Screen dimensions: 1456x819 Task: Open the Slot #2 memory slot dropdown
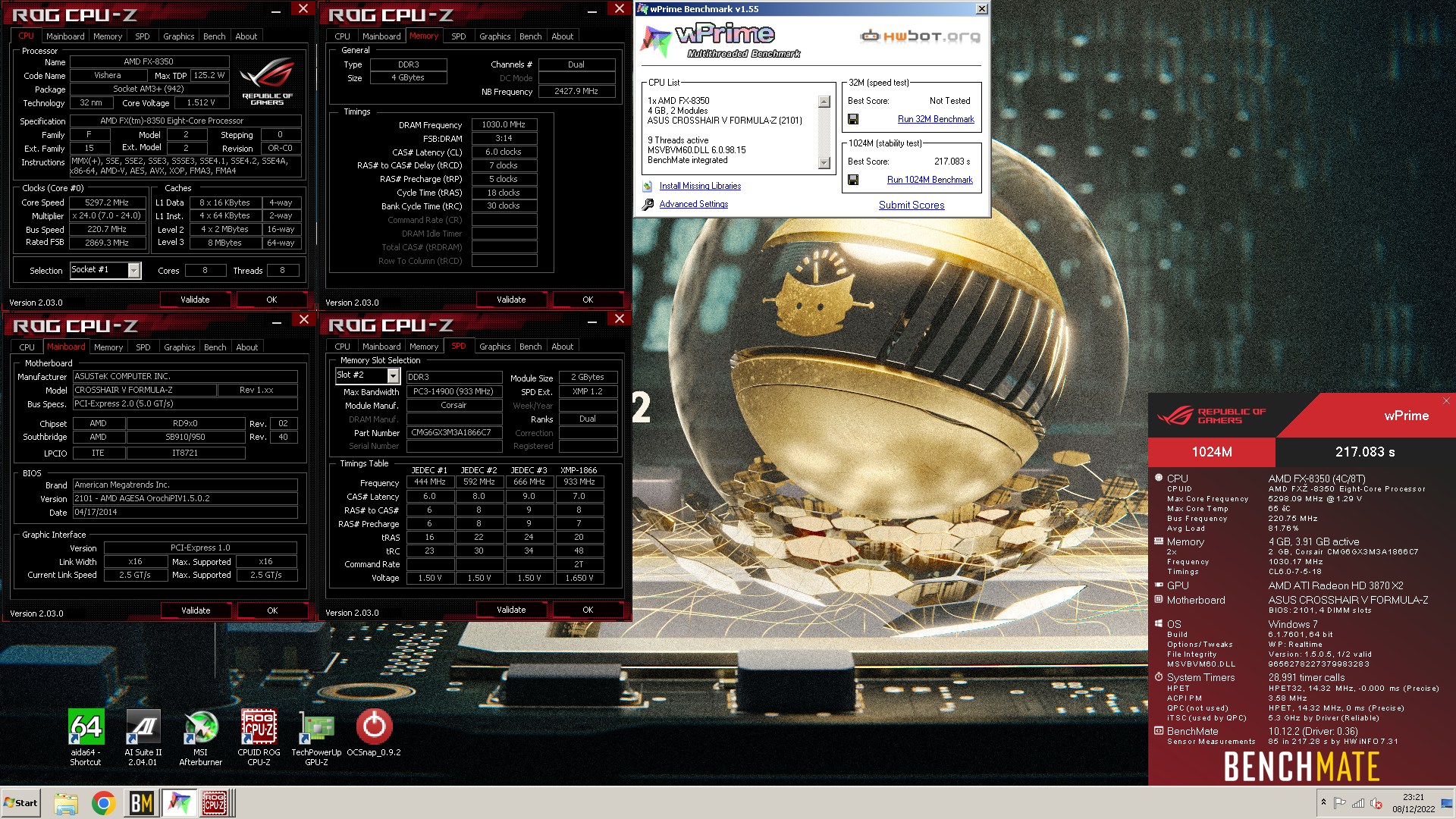click(393, 375)
